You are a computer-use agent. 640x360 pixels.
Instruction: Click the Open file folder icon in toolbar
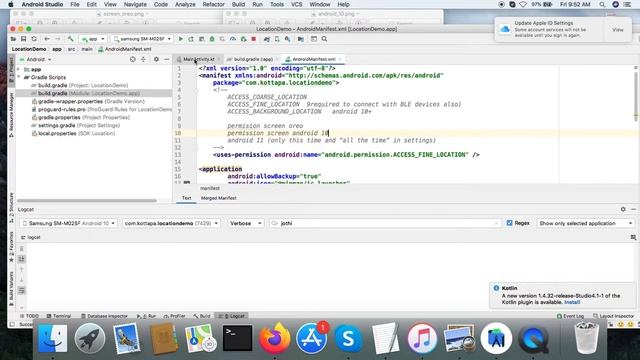click(13, 39)
